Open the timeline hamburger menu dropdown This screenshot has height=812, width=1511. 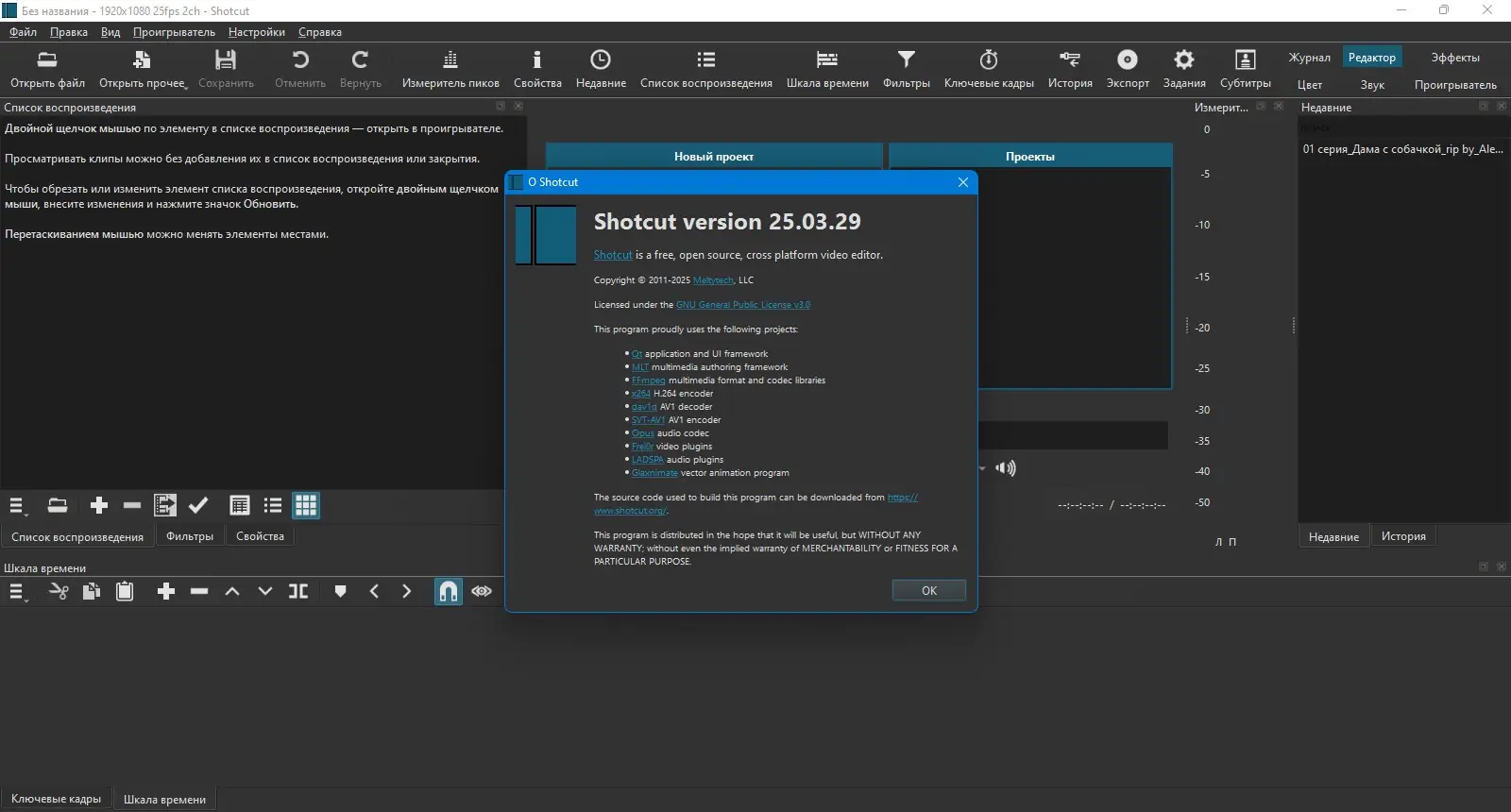click(18, 592)
